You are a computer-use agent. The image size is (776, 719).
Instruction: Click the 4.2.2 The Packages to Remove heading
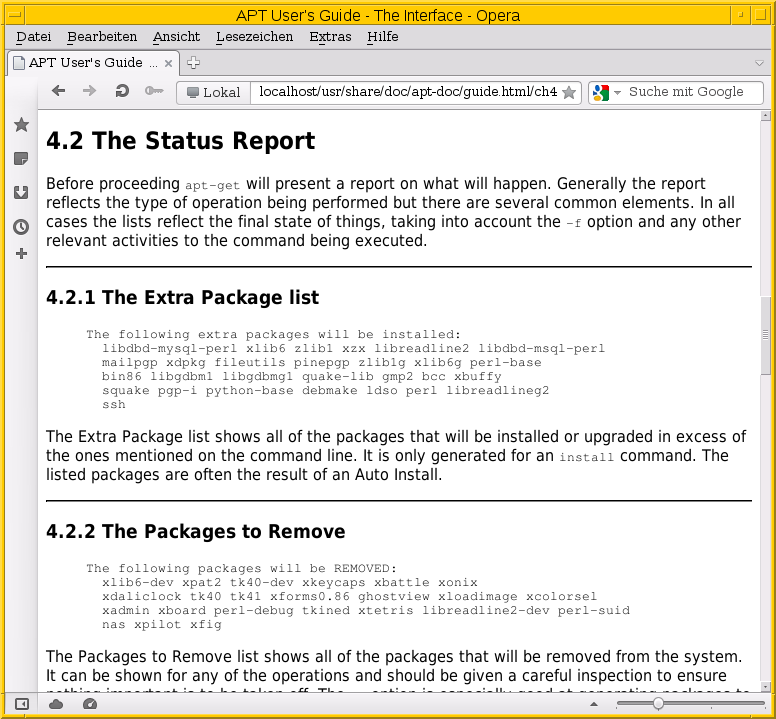195,531
